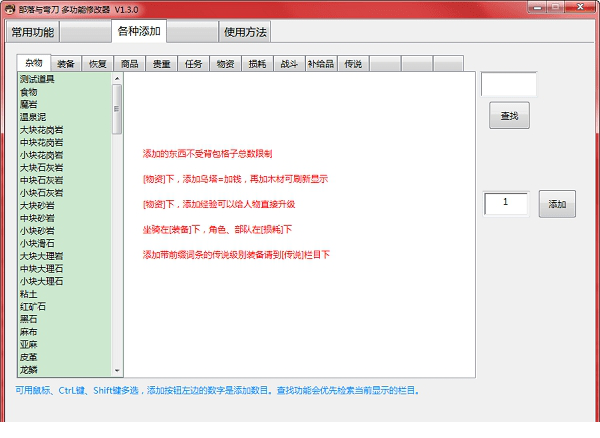Select the 杂物 category tab
This screenshot has height=438, width=600.
tap(34, 63)
